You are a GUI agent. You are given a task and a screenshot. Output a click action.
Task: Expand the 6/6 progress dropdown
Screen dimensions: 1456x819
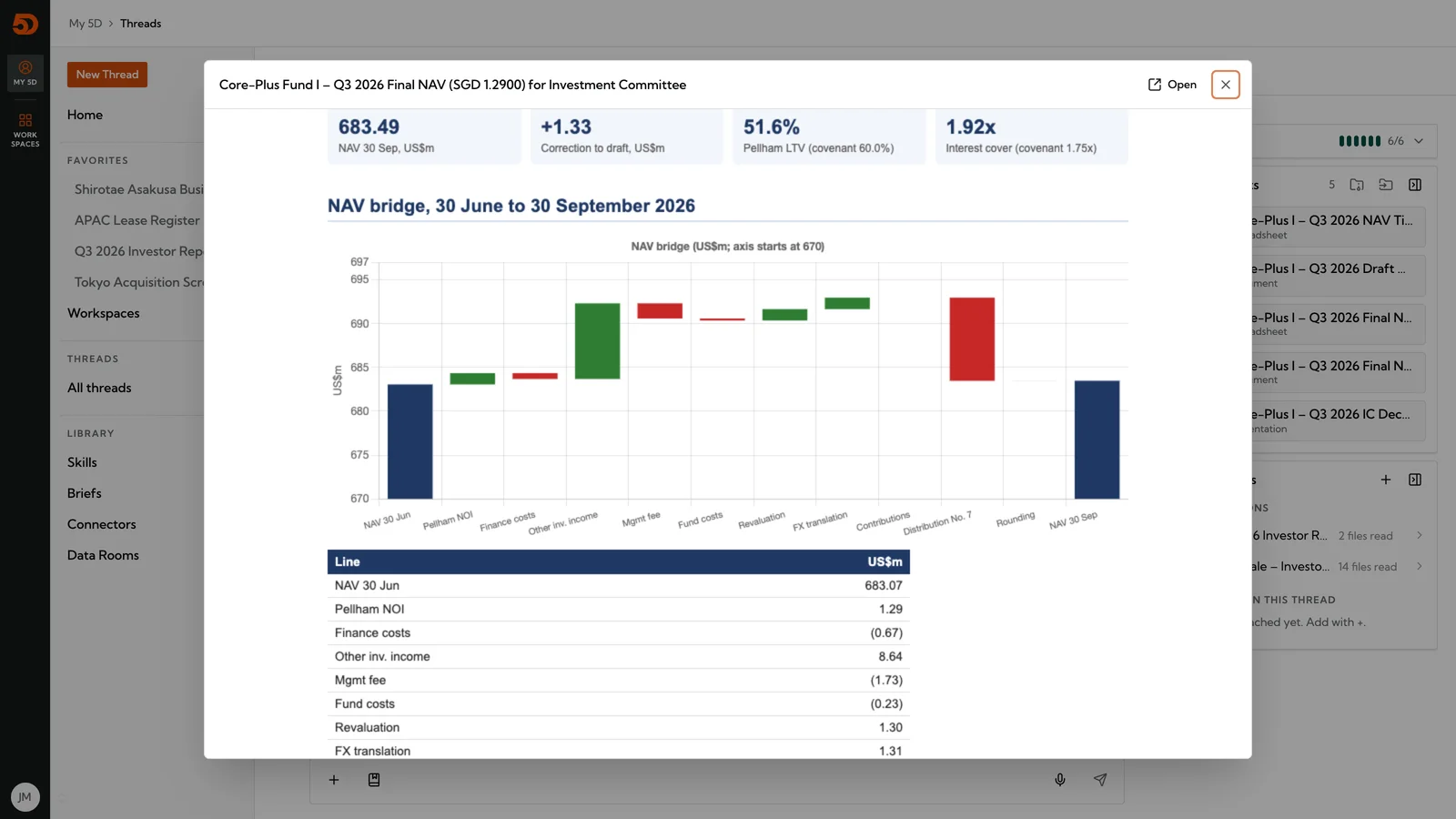[1419, 141]
